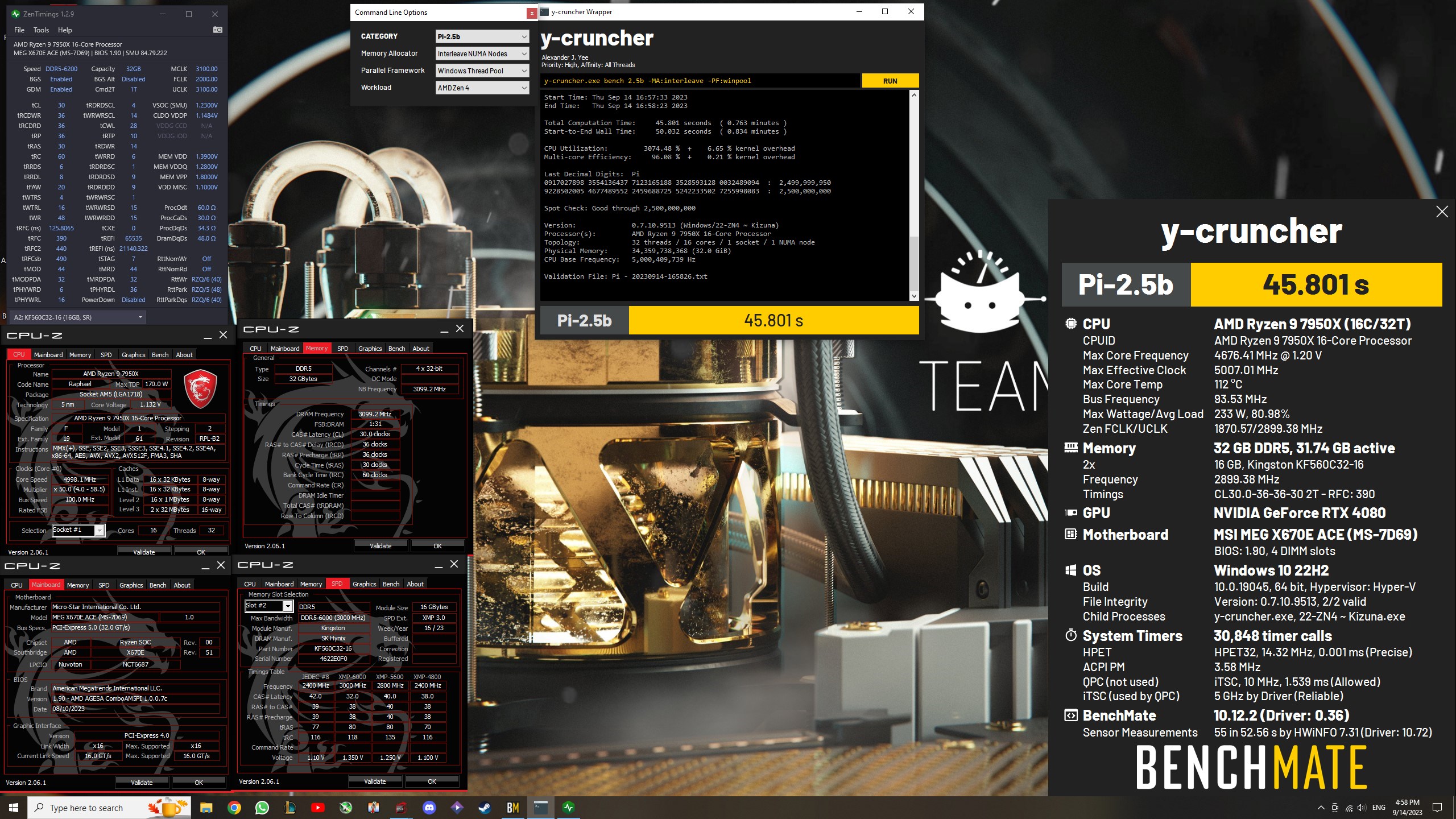Viewport: 1456px width, 819px height.
Task: Click the y-cruncher console scrollbar down arrow
Action: [x=914, y=296]
